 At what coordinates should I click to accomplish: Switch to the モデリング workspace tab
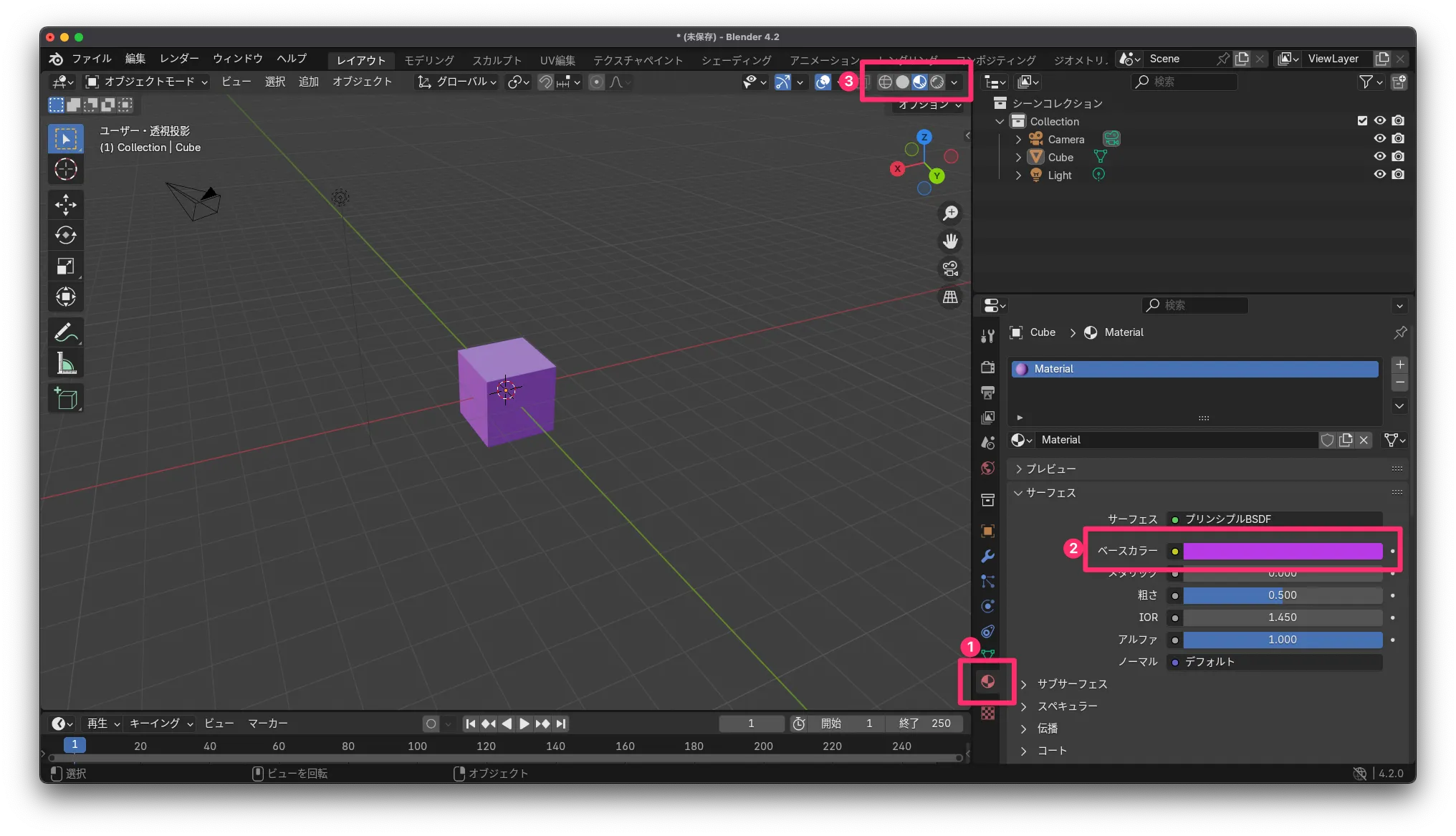pos(428,60)
